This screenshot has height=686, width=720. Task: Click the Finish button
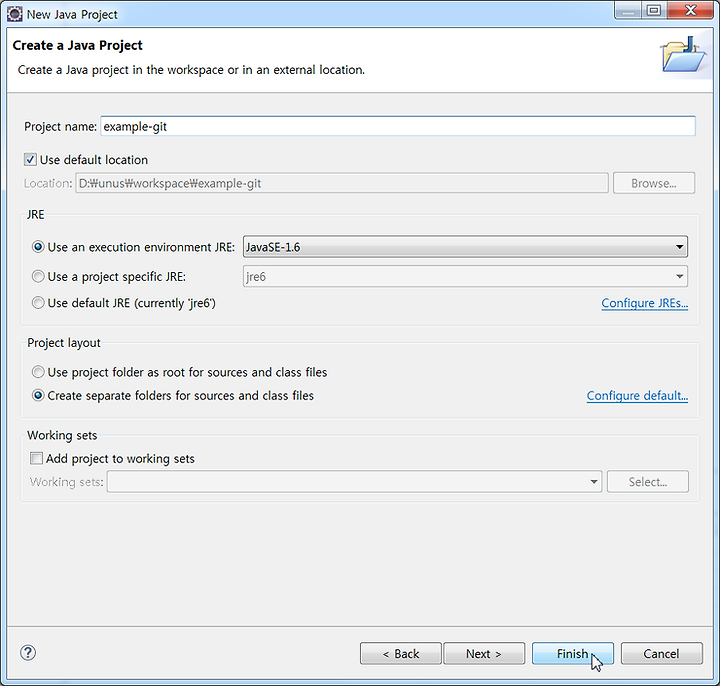[573, 653]
